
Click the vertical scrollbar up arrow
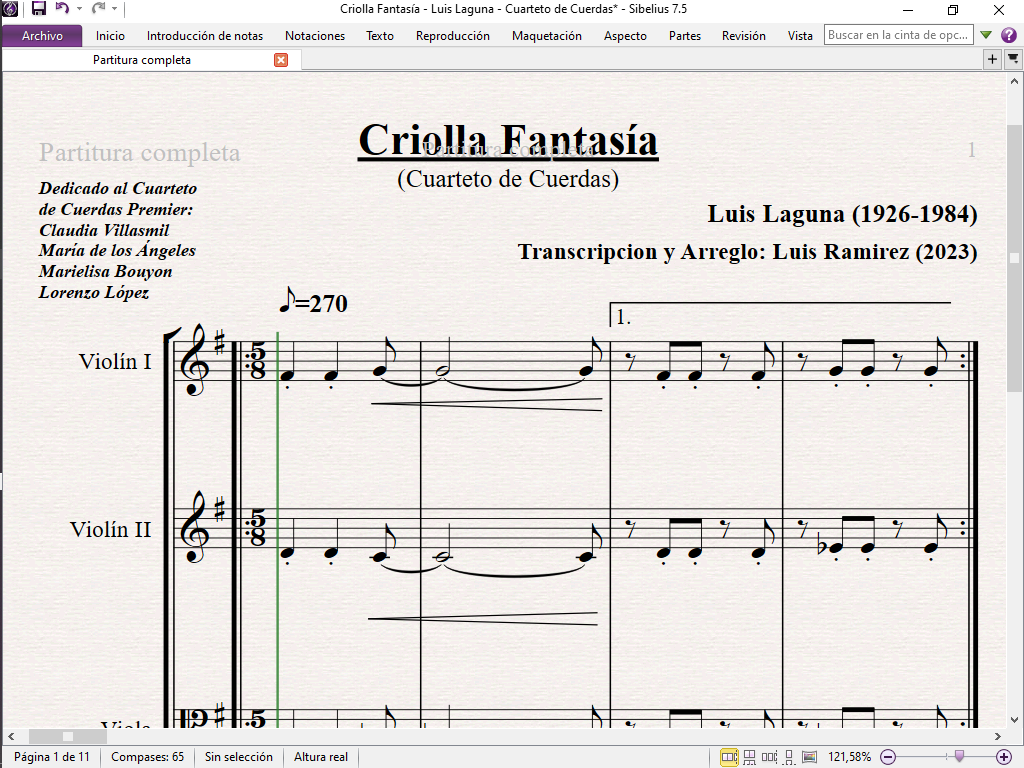[x=1014, y=82]
